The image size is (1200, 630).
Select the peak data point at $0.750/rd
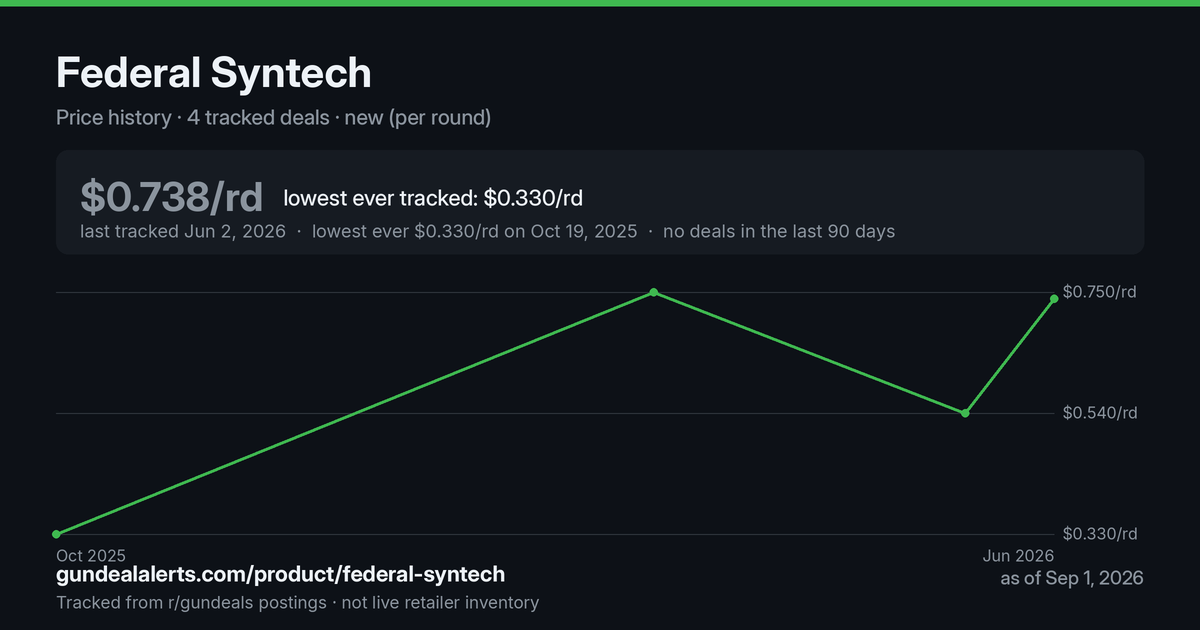tap(653, 292)
